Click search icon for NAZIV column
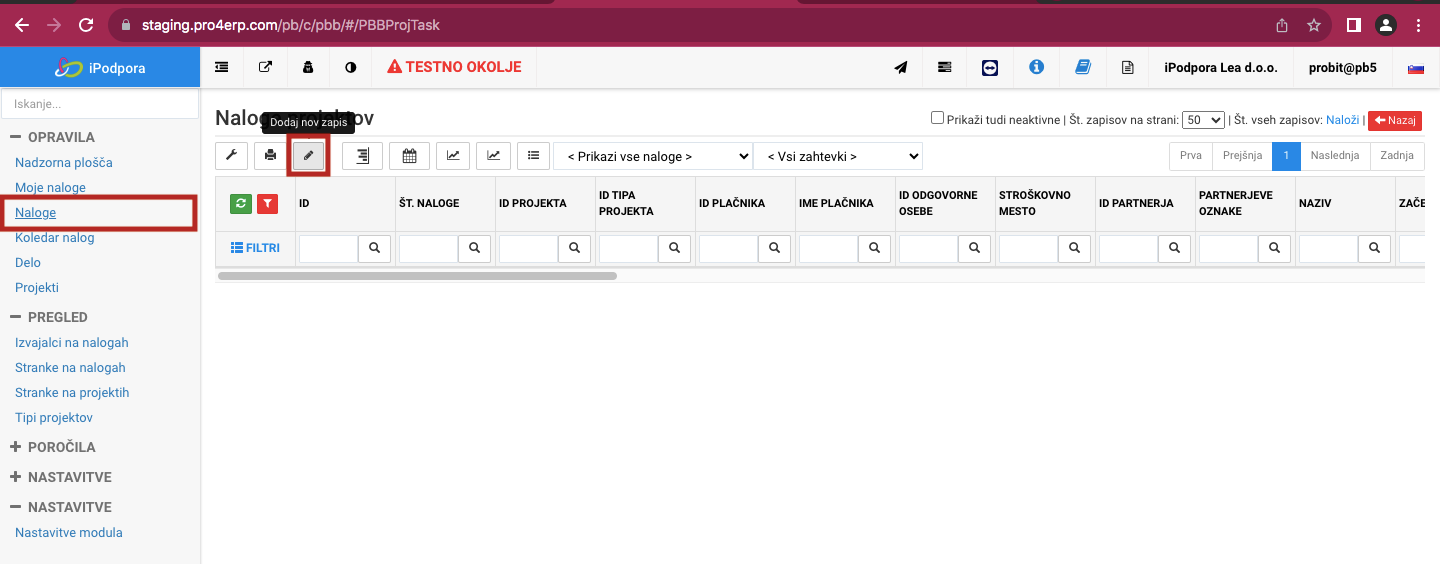 [x=1374, y=249]
